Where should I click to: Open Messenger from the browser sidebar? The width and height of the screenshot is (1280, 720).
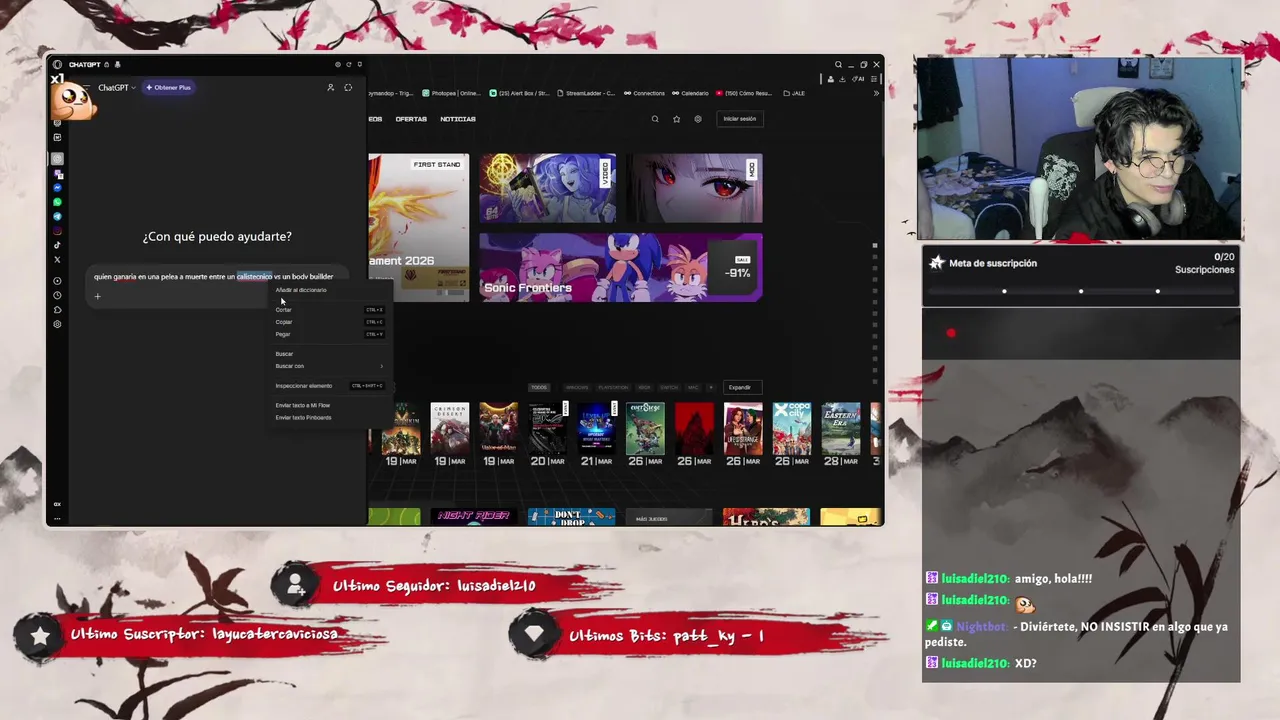tap(58, 188)
